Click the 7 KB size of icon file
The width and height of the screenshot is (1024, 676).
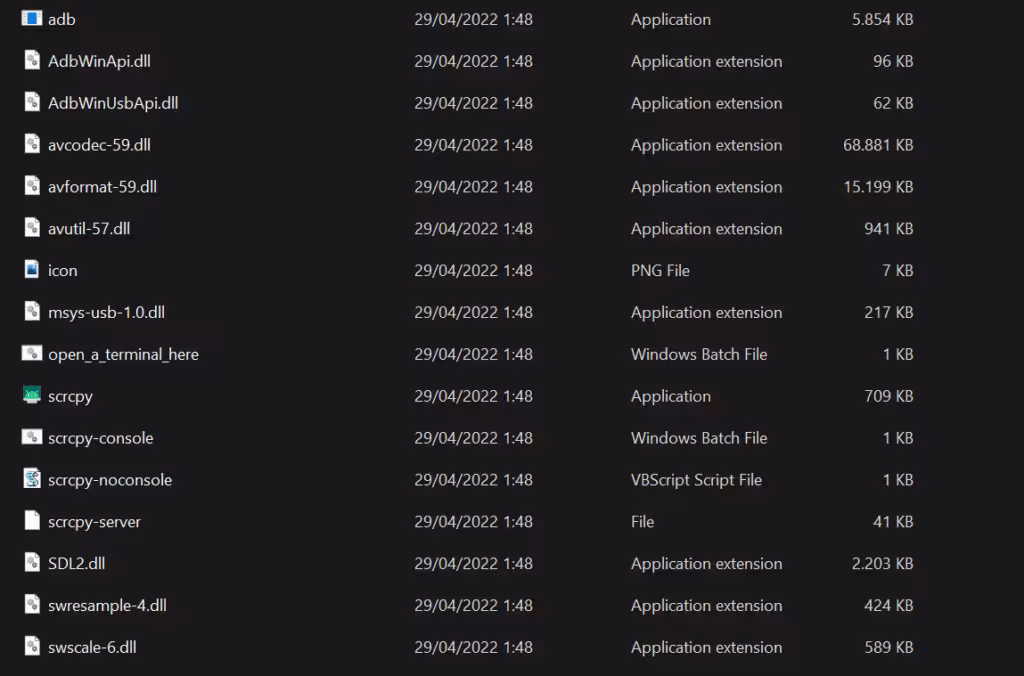pyautogui.click(x=897, y=270)
